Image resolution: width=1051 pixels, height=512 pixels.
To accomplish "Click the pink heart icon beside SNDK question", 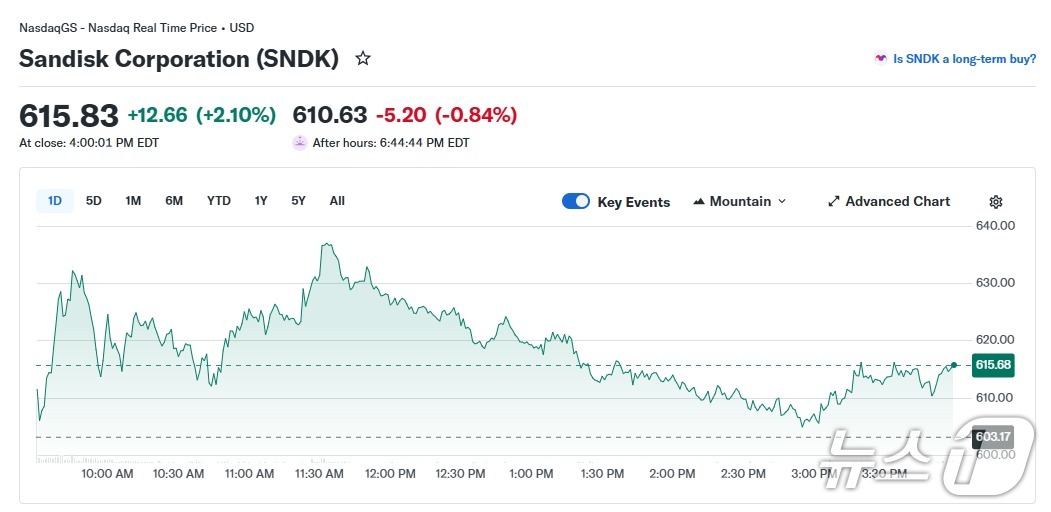I will coord(880,59).
